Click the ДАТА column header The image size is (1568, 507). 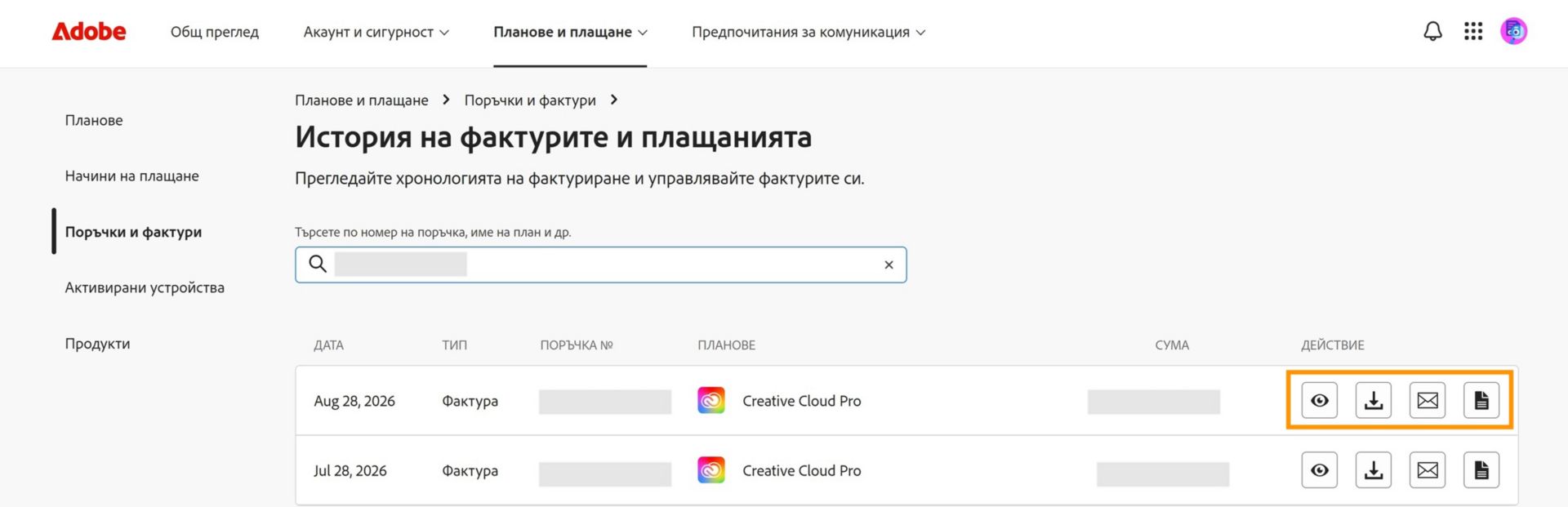328,345
